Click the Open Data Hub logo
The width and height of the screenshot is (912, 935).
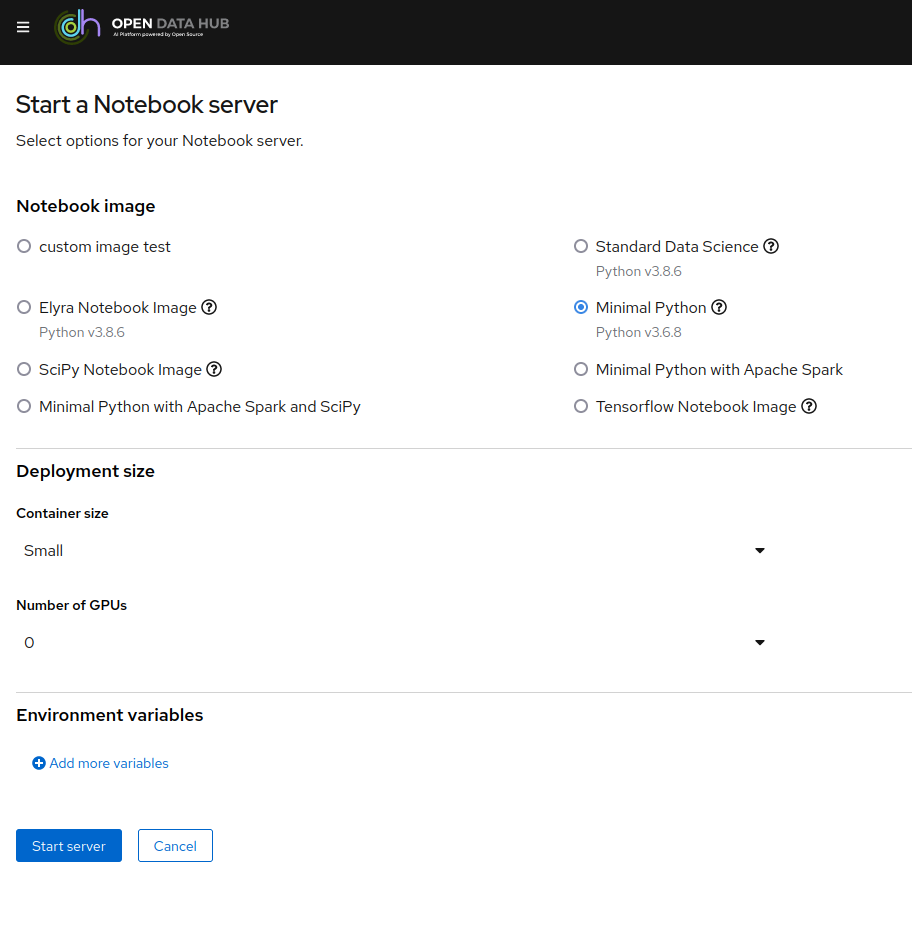pyautogui.click(x=141, y=27)
